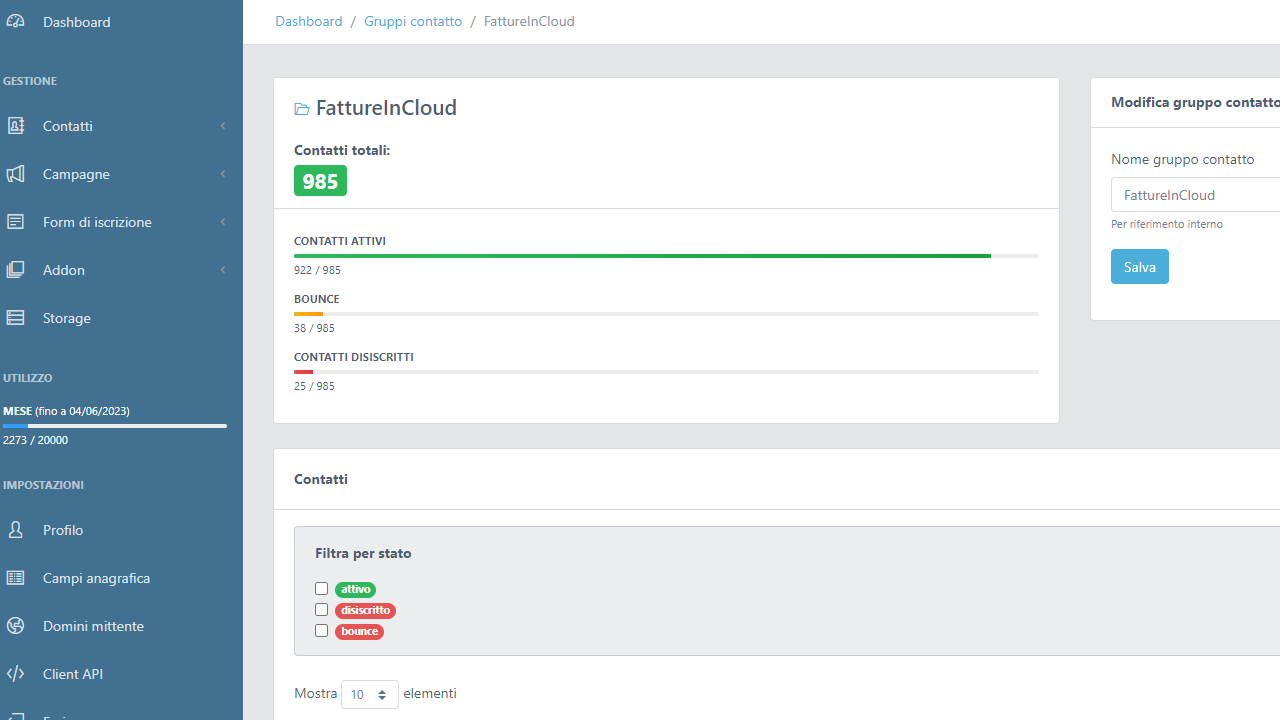Screen dimensions: 1280x720
Task: Open the Storage sidebar menu item
Action: (x=121, y=317)
